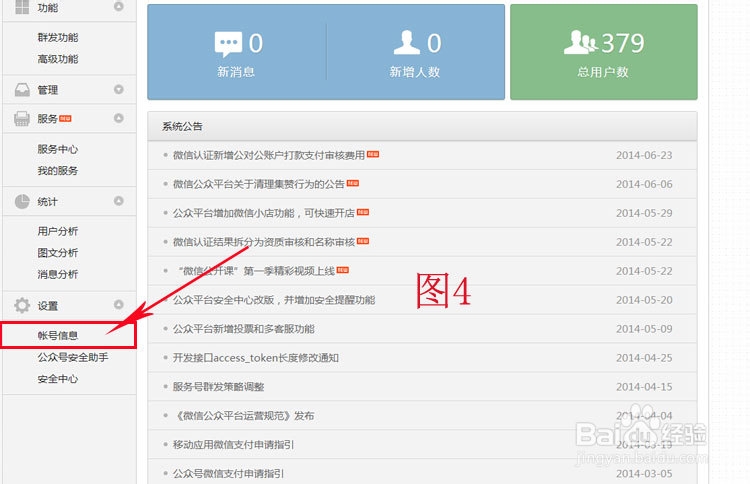
Task: Click the date 2014-05-29
Action: point(644,213)
